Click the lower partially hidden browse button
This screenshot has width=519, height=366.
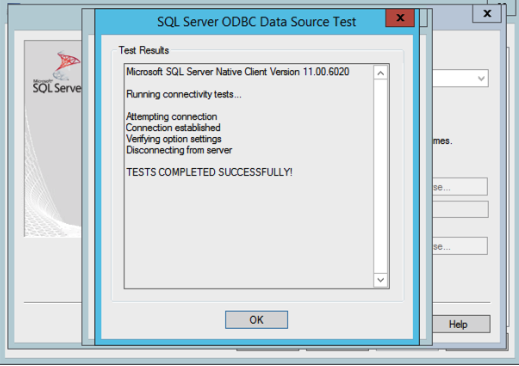coord(460,246)
